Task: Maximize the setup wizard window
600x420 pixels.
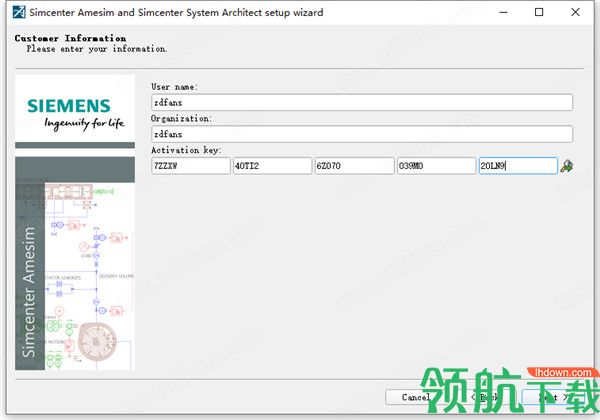Action: (539, 12)
